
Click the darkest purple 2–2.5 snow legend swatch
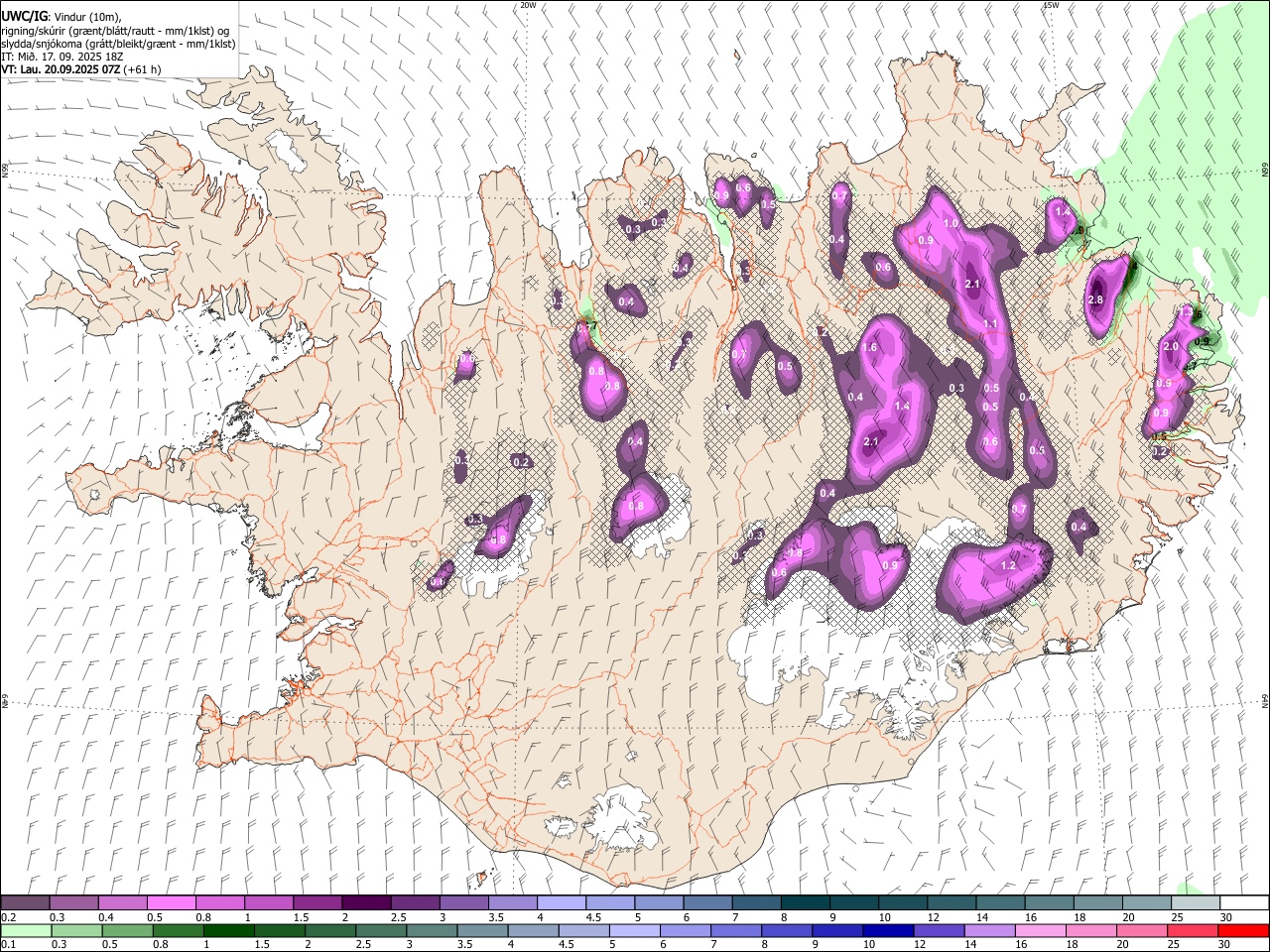tap(366, 902)
